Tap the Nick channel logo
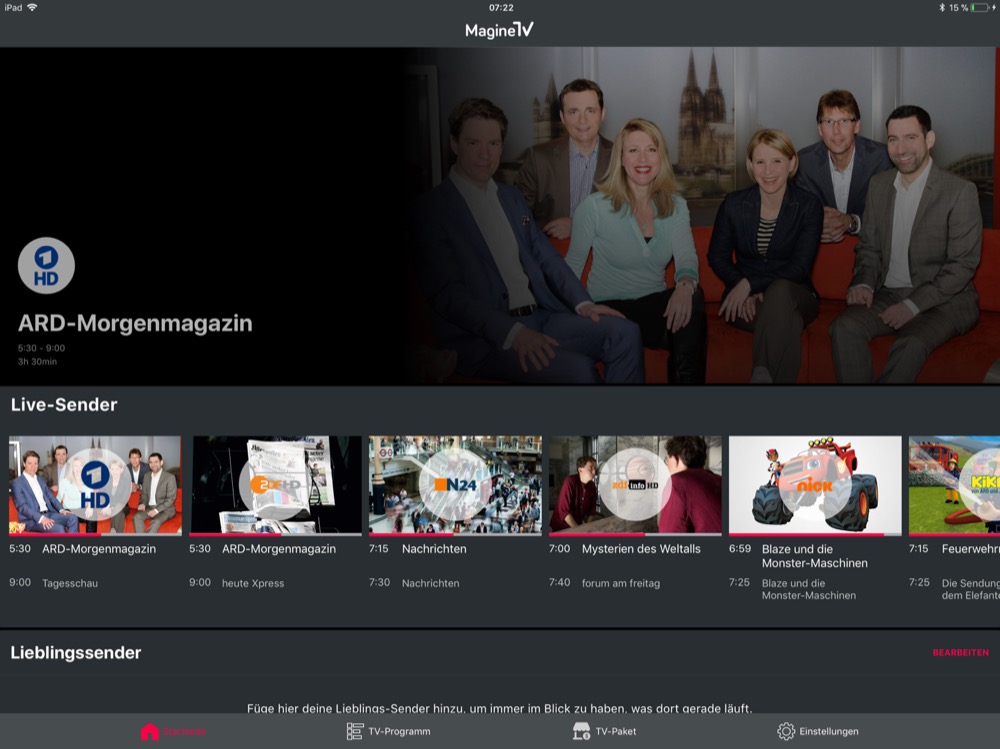Screen dimensions: 1000x749 [x=814, y=485]
